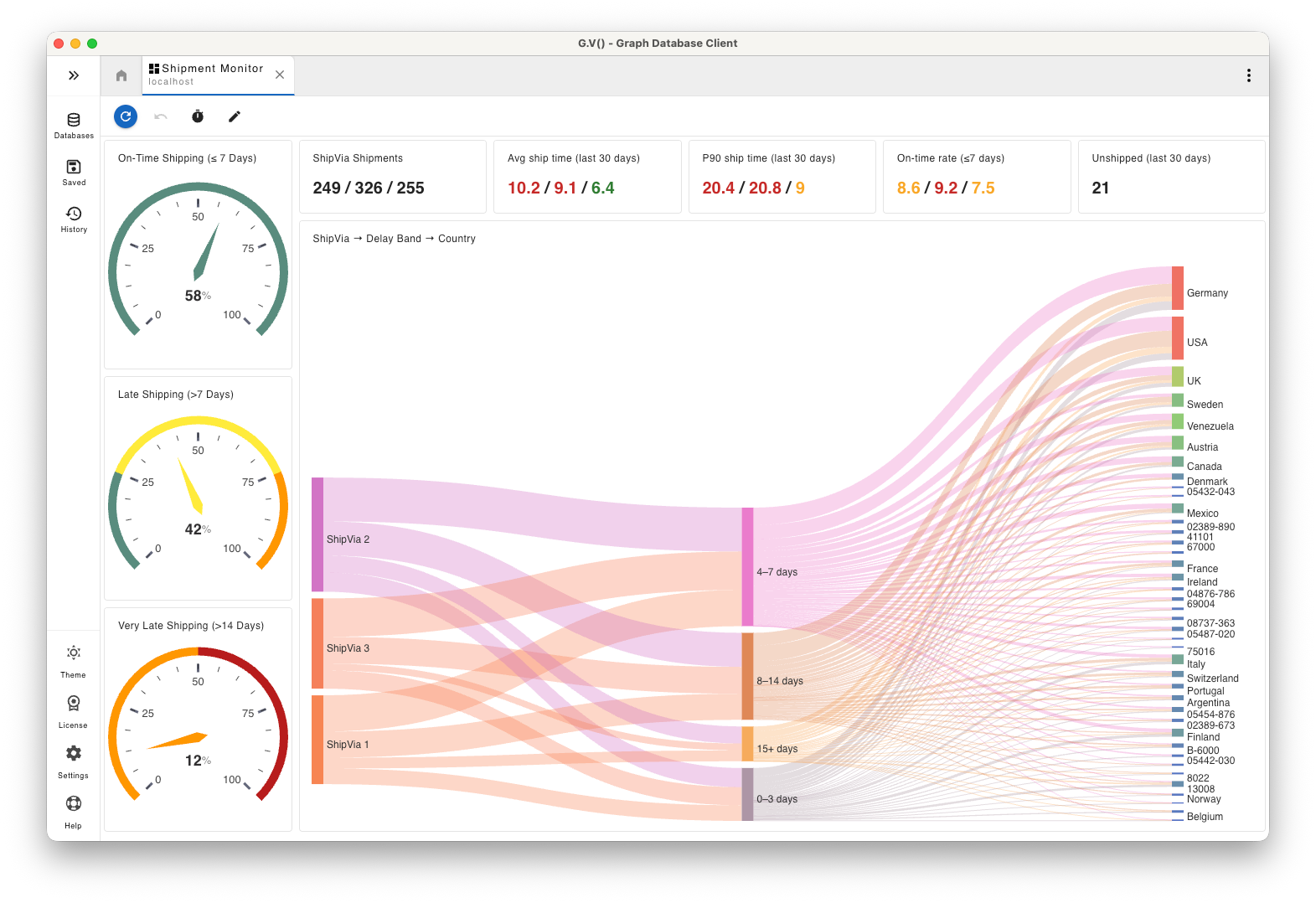Toggle the app Theme
1316x903 pixels.
click(x=74, y=661)
